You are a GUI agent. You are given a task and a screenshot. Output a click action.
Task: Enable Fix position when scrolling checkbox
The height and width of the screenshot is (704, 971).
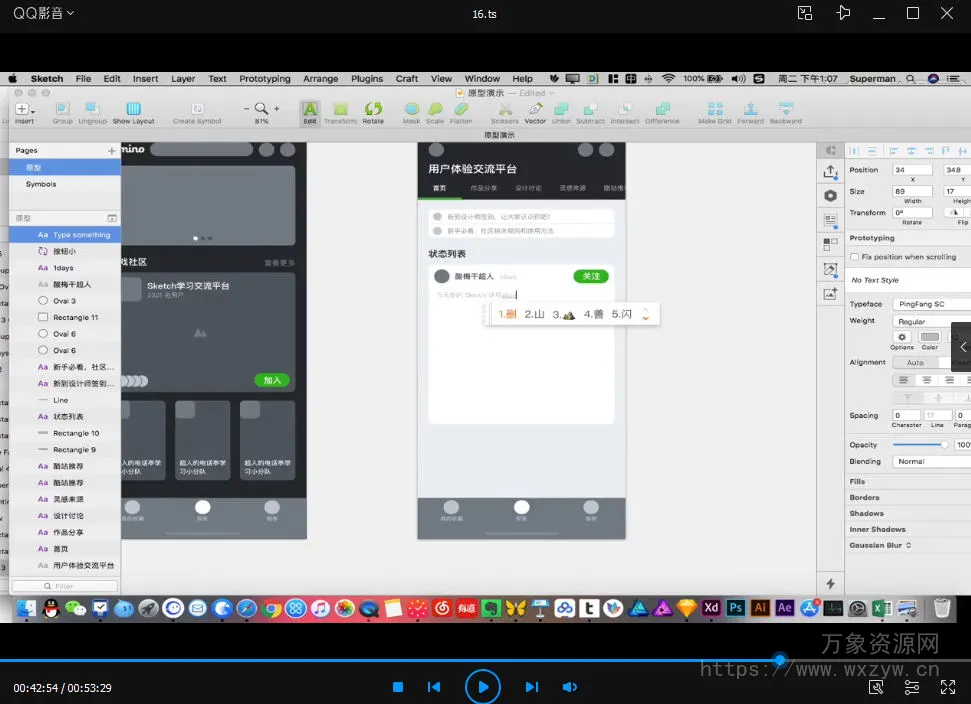coord(853,257)
